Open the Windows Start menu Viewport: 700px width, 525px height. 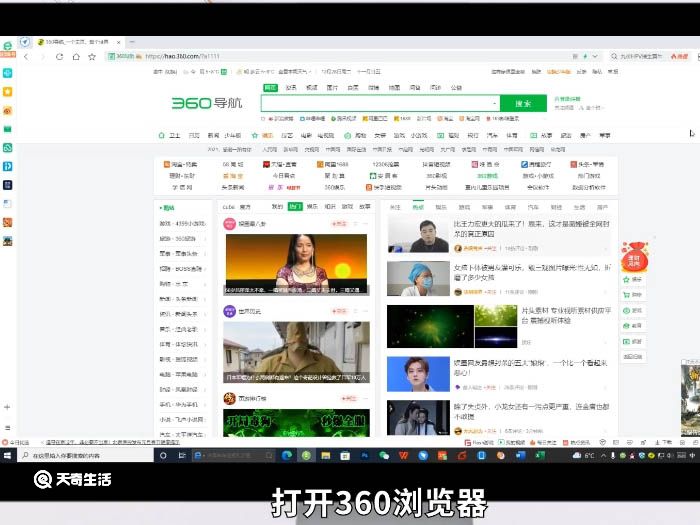(8, 455)
